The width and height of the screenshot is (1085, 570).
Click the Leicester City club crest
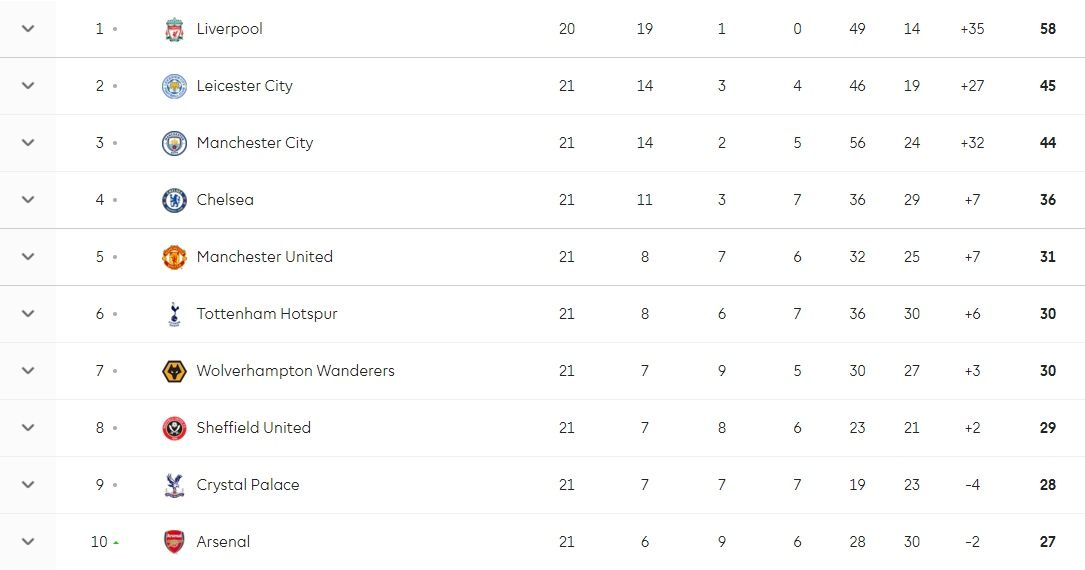(174, 87)
